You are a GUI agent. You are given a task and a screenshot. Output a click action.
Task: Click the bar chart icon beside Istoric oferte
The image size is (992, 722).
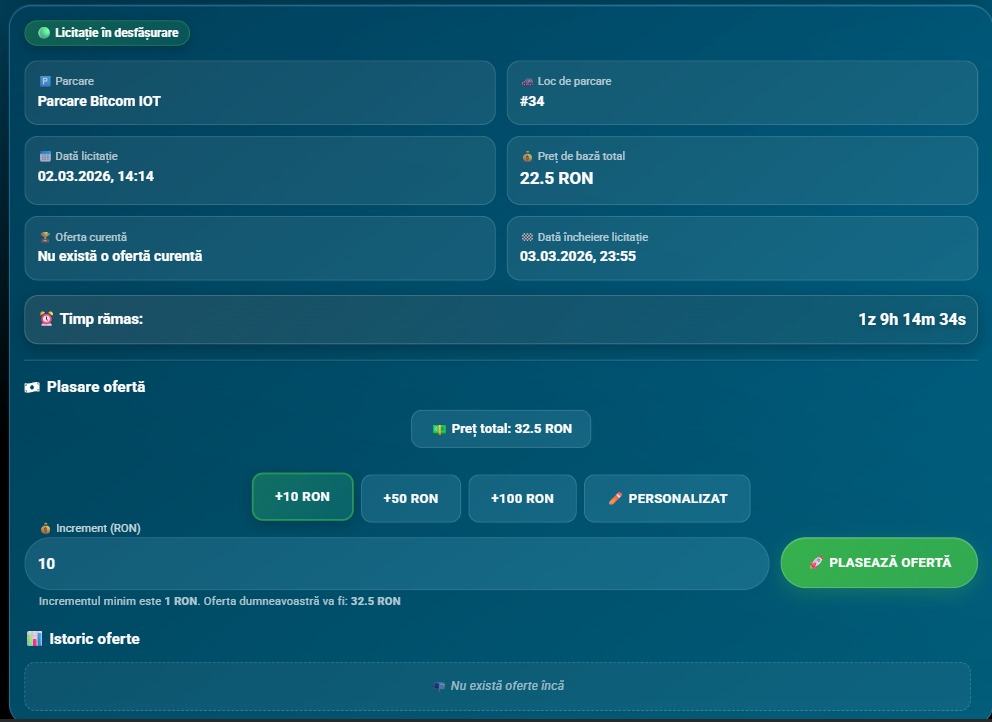(x=35, y=638)
